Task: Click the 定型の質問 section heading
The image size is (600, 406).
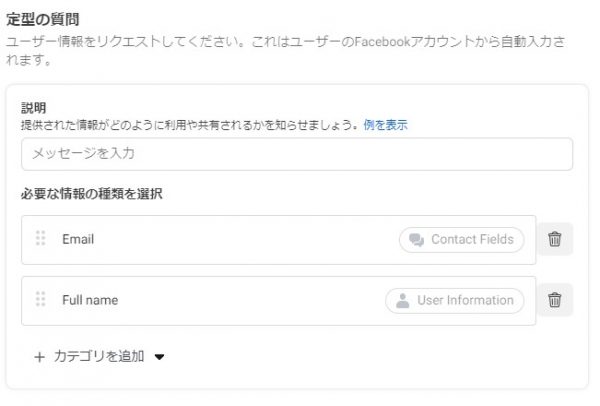Action: (43, 19)
